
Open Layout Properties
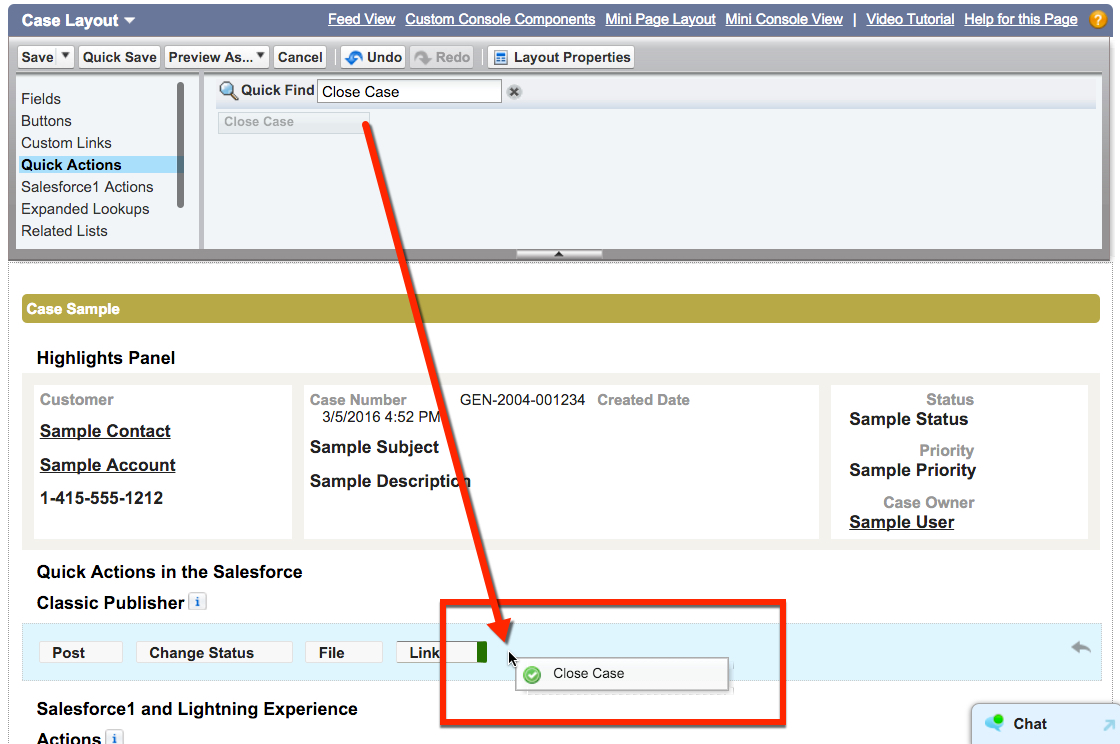pos(561,57)
